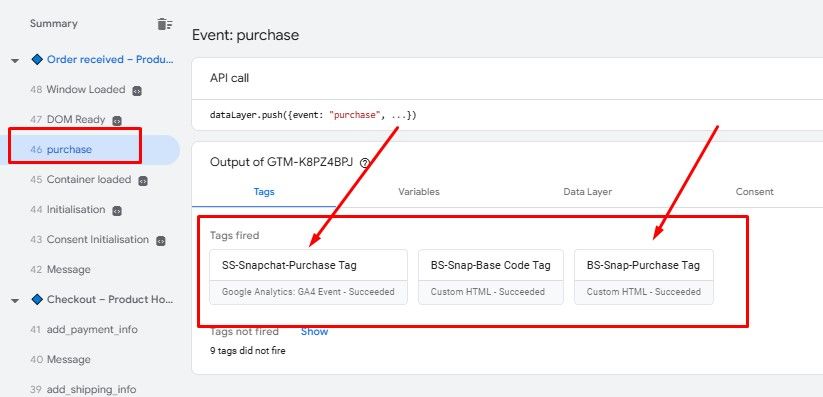Open help icon next to GTM-K8PZ4BPJ
The width and height of the screenshot is (823, 397).
365,163
